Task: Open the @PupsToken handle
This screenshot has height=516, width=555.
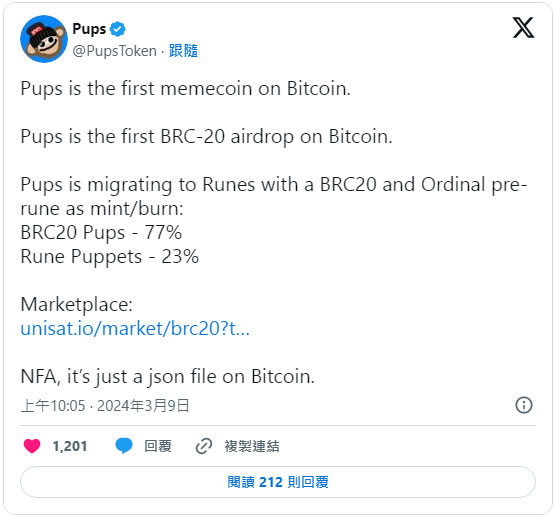Action: pos(114,51)
